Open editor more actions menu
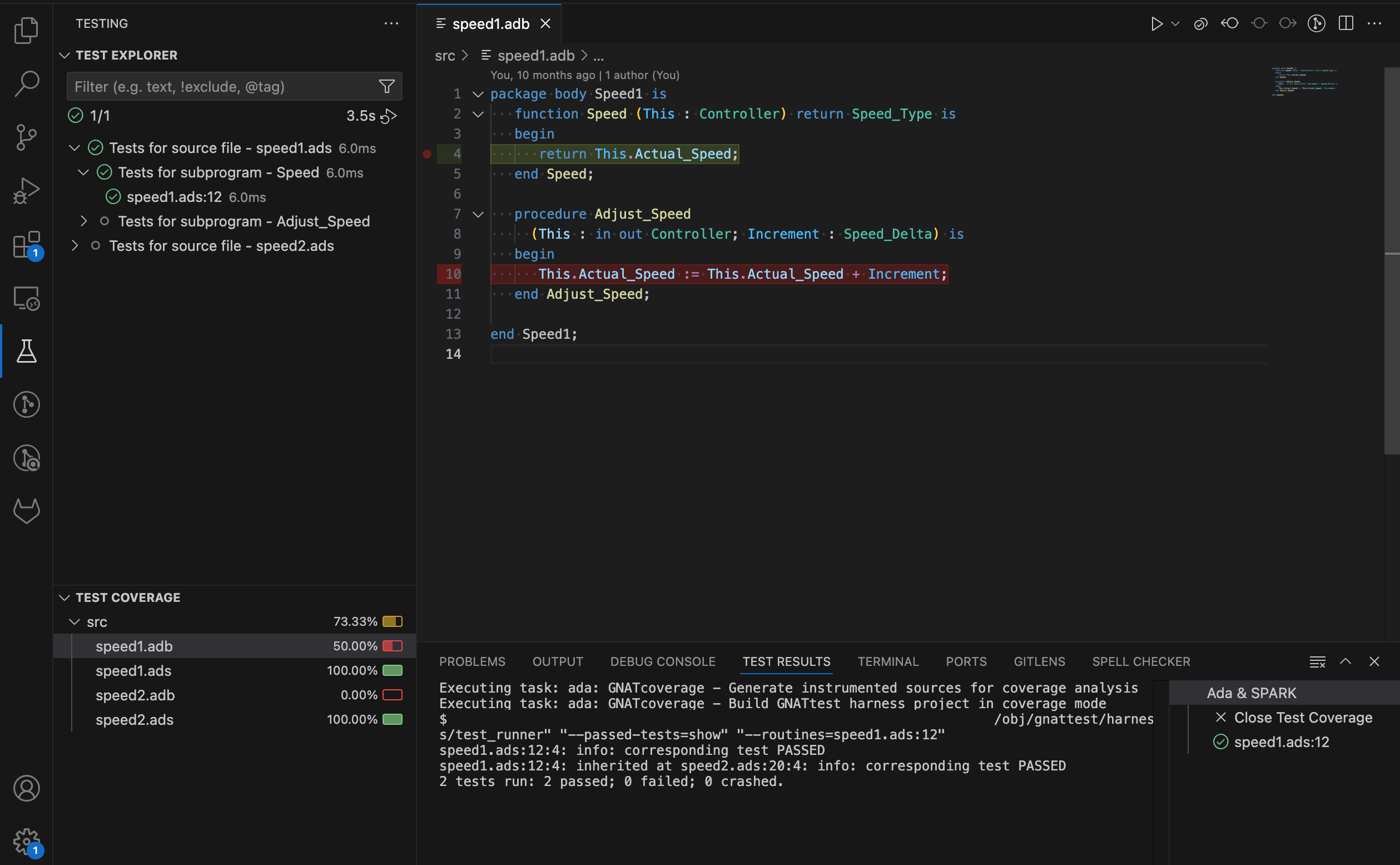The width and height of the screenshot is (1400, 865). click(x=1374, y=23)
